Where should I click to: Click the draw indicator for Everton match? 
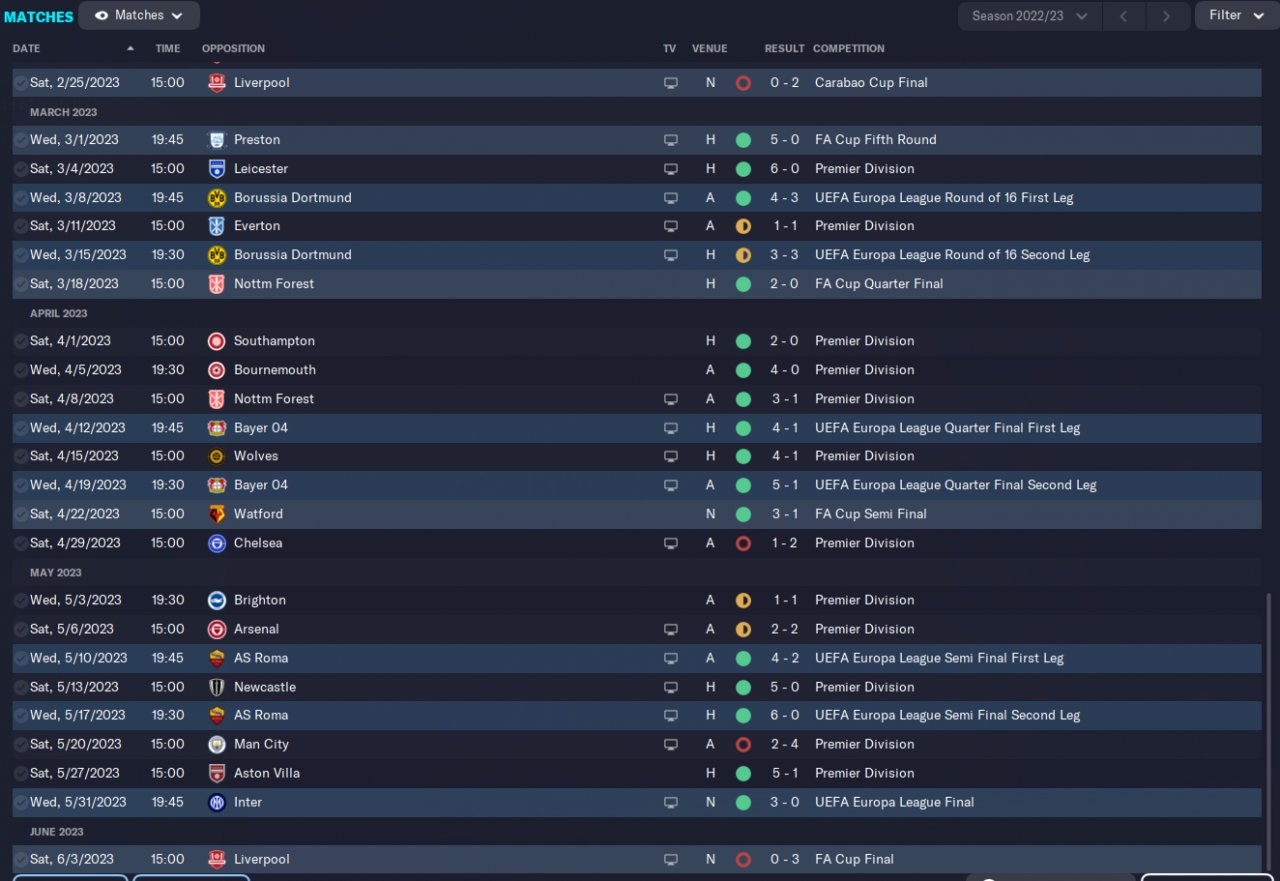[743, 226]
